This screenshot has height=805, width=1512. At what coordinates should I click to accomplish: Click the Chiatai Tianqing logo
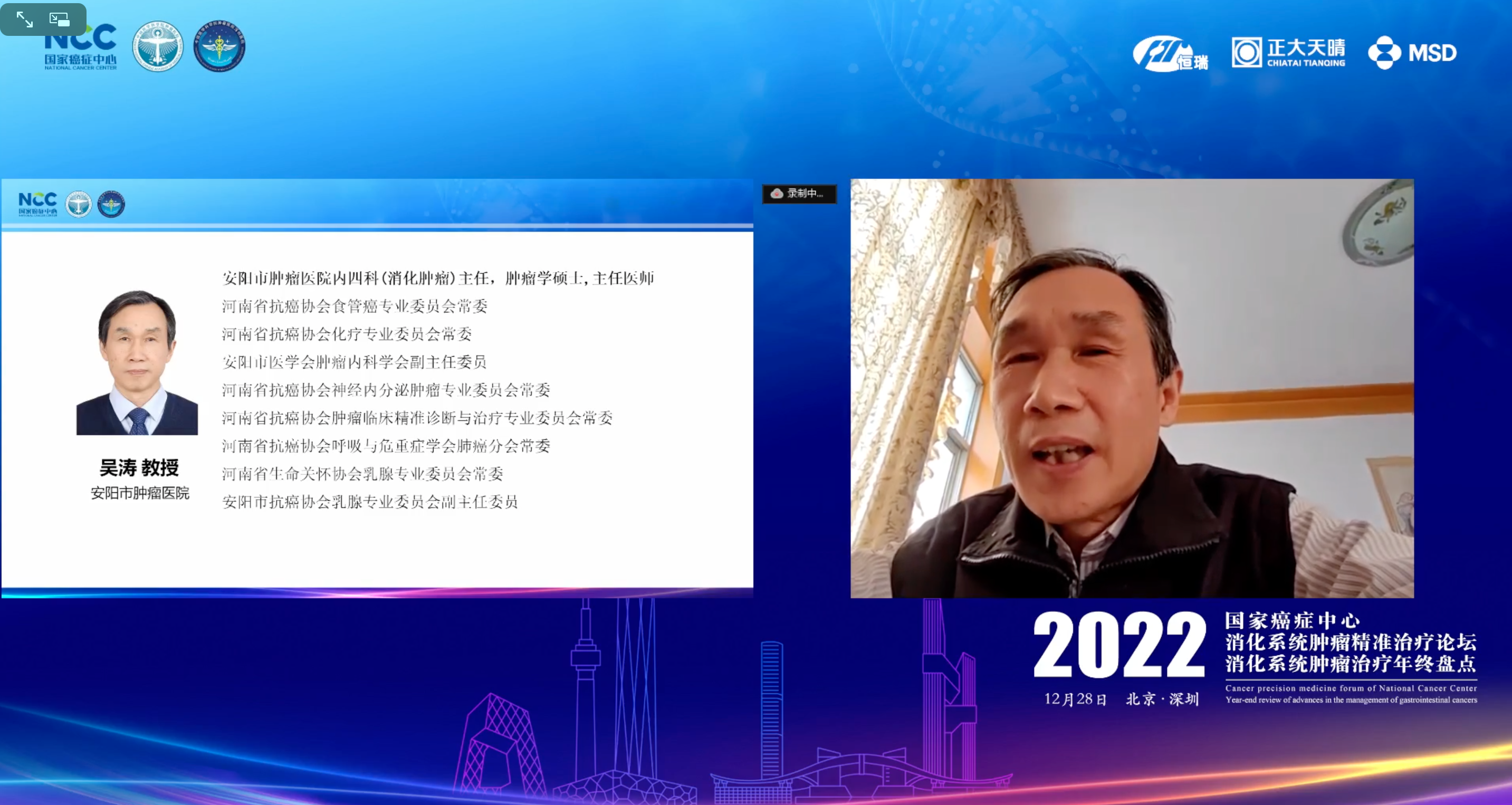[x=1288, y=53]
